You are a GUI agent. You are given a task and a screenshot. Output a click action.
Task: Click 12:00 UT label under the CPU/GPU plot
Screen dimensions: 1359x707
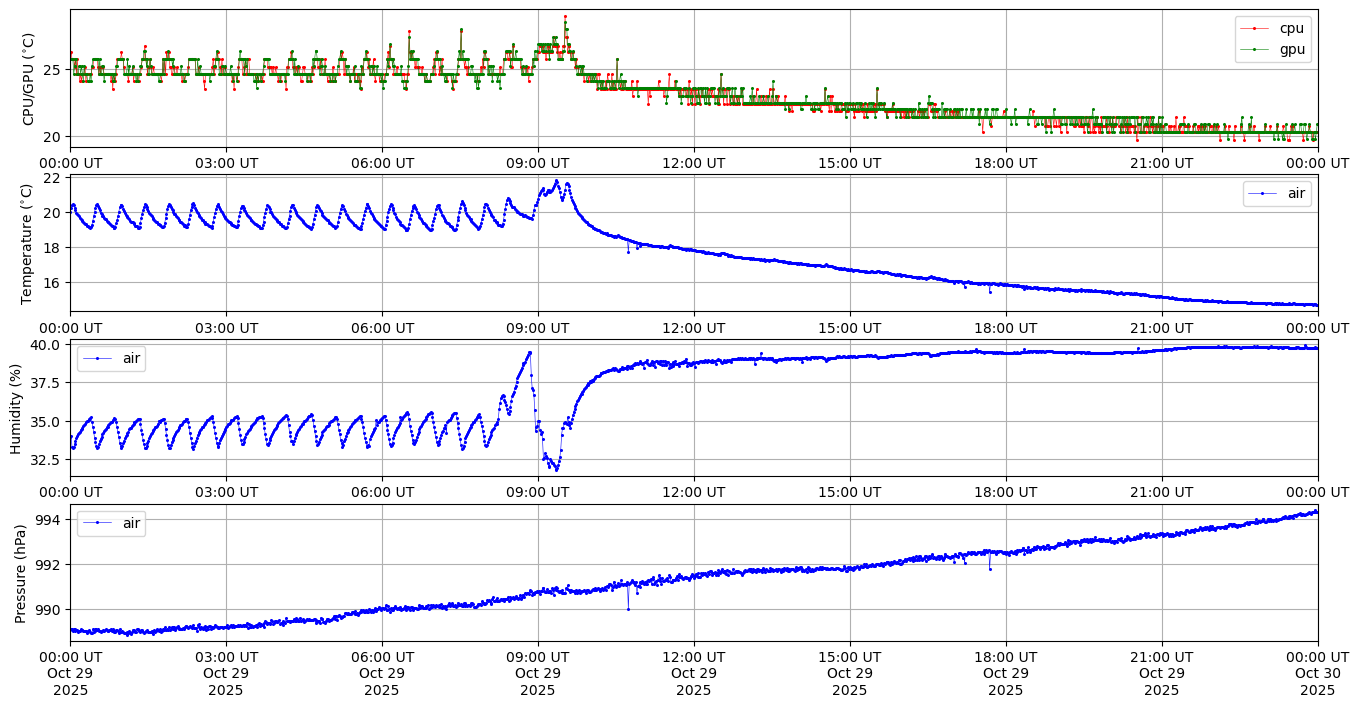click(x=693, y=163)
